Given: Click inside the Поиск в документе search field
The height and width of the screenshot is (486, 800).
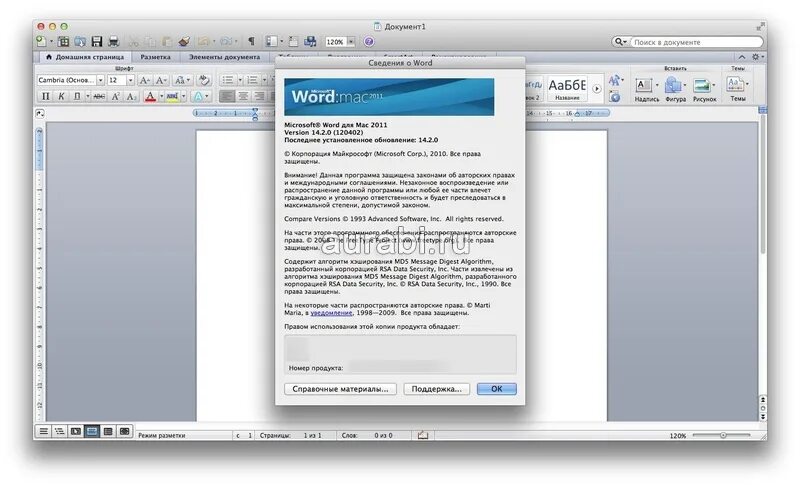Looking at the screenshot, I should coord(696,42).
